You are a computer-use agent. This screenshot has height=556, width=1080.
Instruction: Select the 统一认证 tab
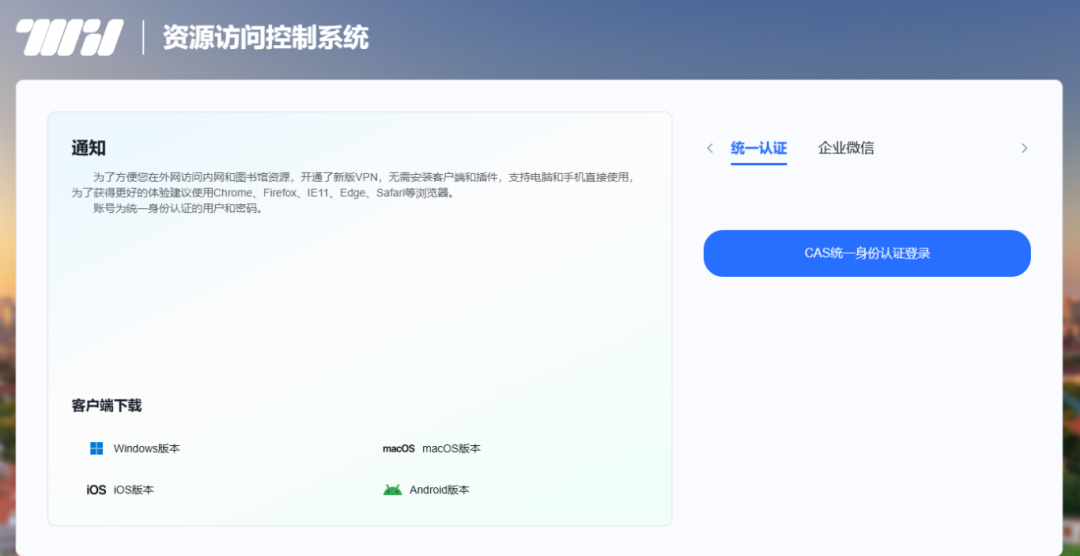point(758,148)
